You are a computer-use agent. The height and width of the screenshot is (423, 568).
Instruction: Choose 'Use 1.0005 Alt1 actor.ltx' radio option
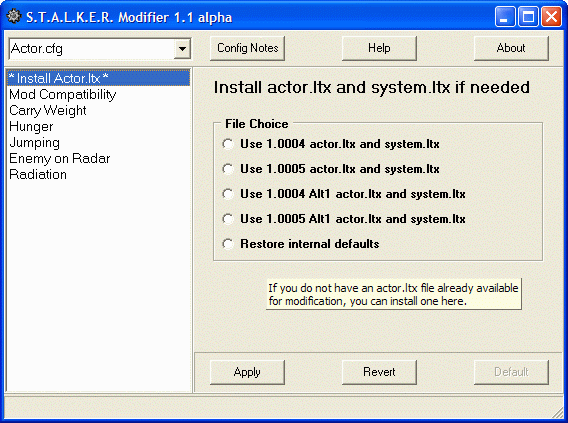click(x=228, y=219)
